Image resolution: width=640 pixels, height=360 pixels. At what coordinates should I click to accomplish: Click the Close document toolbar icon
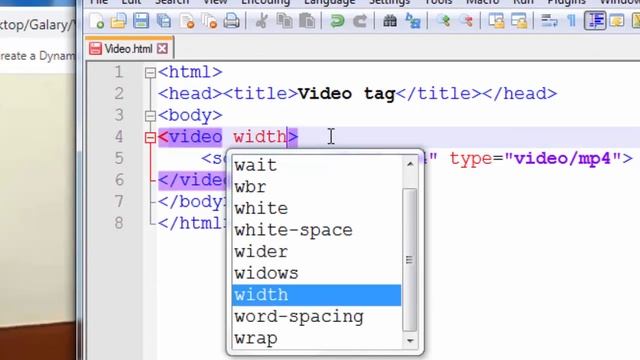(187, 20)
